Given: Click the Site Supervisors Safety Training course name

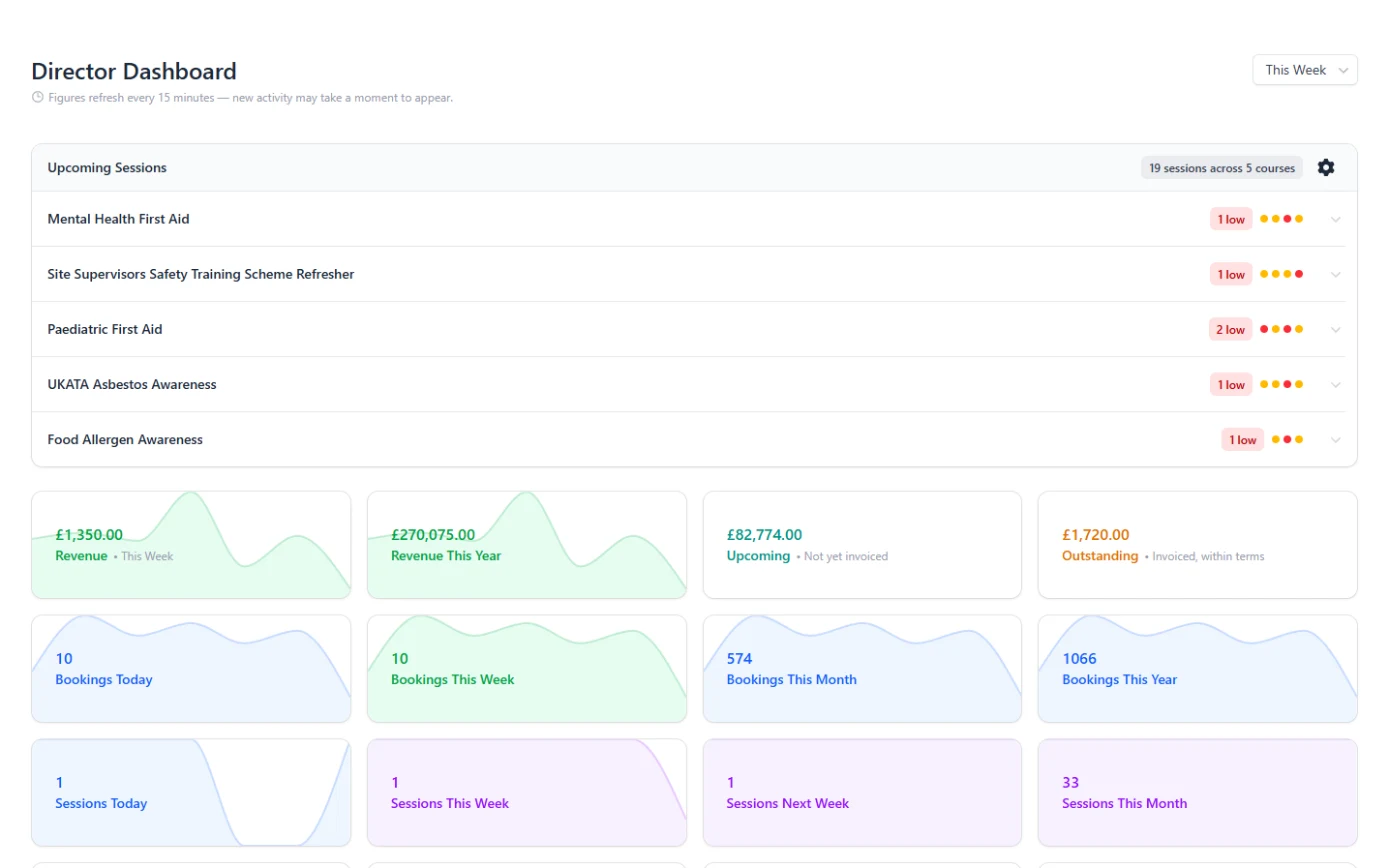Looking at the screenshot, I should coord(201,274).
